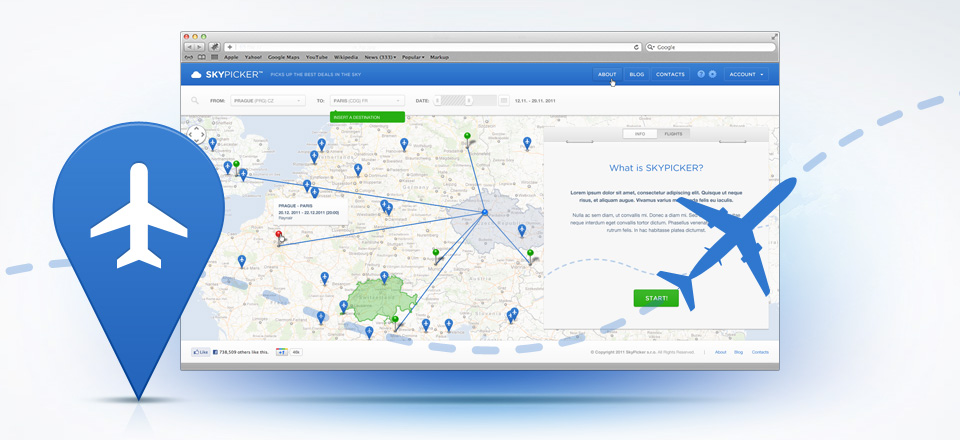
Task: Expand the ACCOUNT dropdown menu
Action: click(746, 74)
